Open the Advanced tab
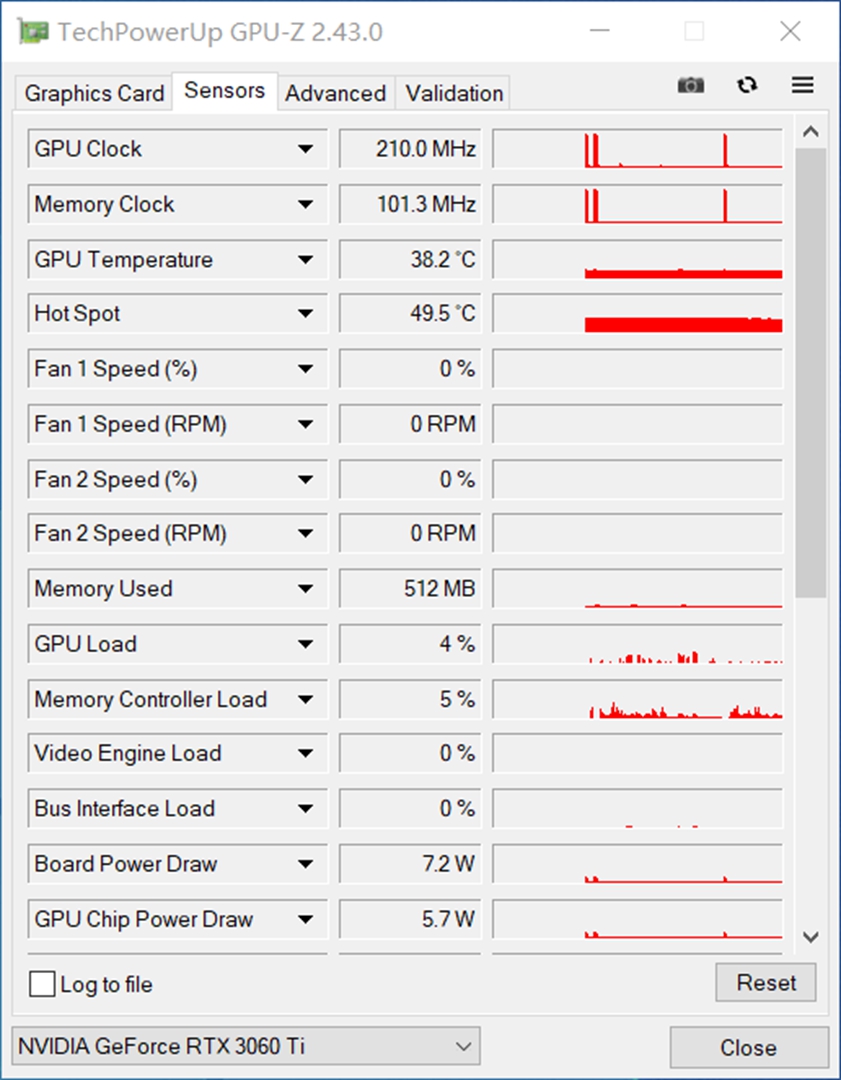 click(x=336, y=93)
